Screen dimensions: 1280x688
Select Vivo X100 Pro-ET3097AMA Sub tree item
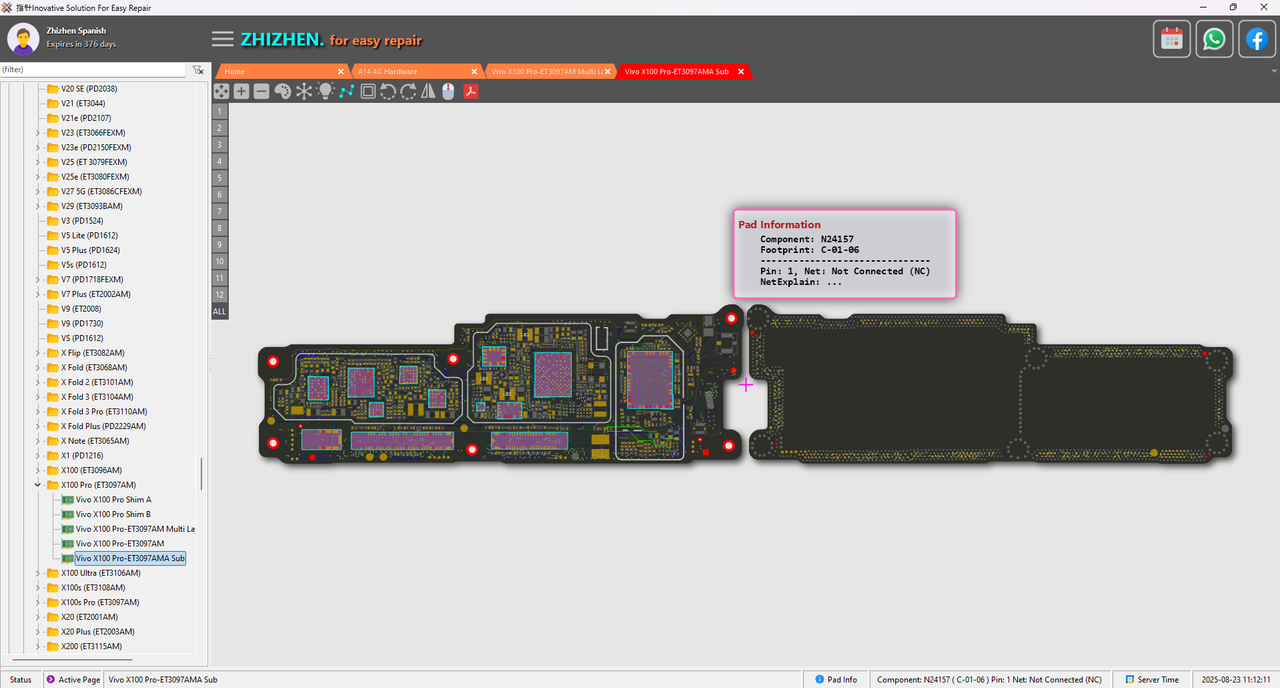click(x=130, y=558)
